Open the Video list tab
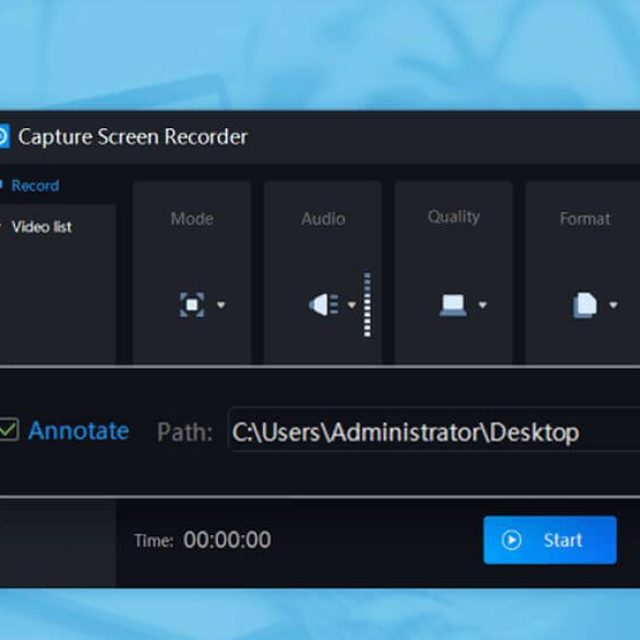The image size is (640, 640). point(42,227)
